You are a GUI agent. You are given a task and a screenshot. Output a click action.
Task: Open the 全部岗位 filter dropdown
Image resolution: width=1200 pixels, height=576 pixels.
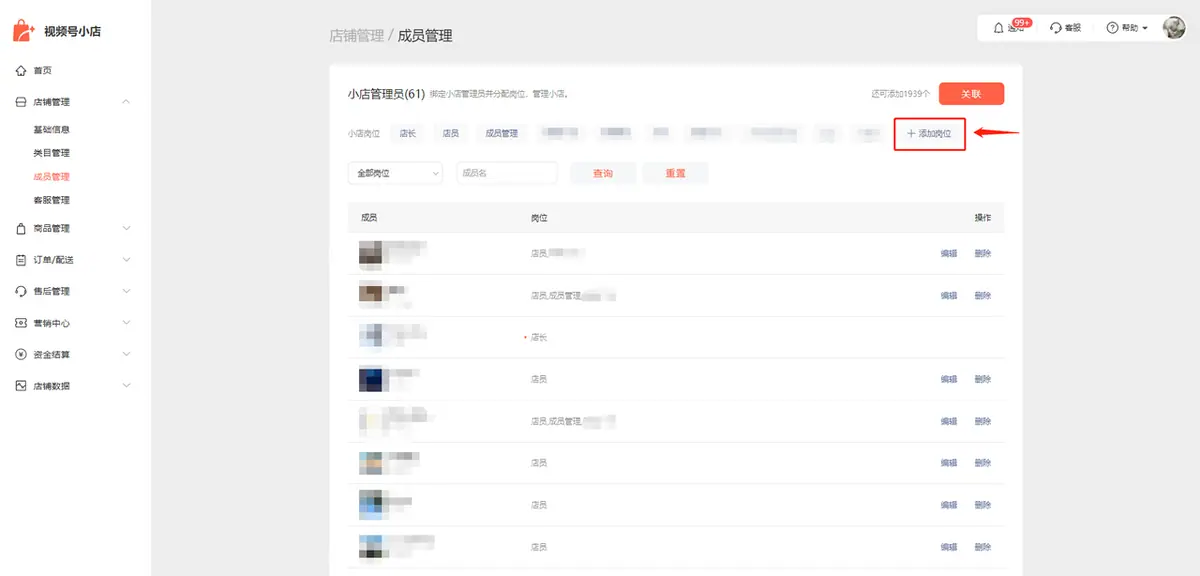pyautogui.click(x=395, y=173)
